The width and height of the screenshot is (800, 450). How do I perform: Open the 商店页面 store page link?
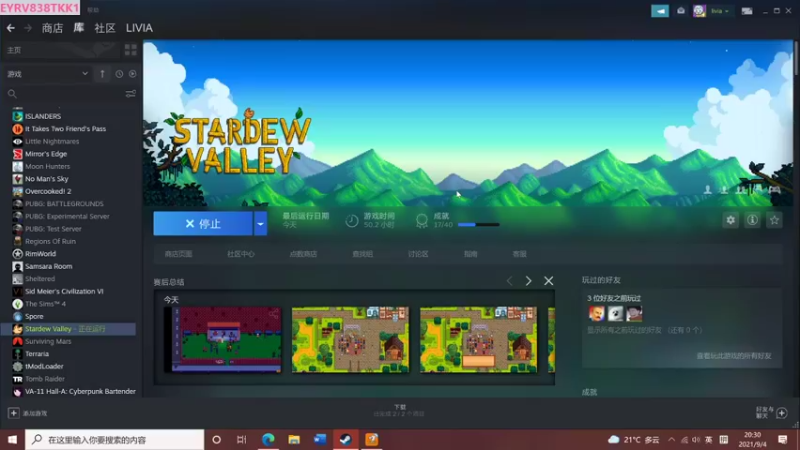pos(179,254)
